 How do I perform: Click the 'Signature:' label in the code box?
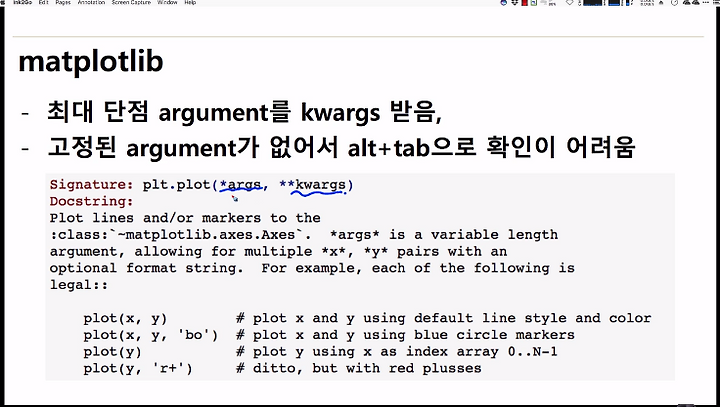click(x=91, y=185)
